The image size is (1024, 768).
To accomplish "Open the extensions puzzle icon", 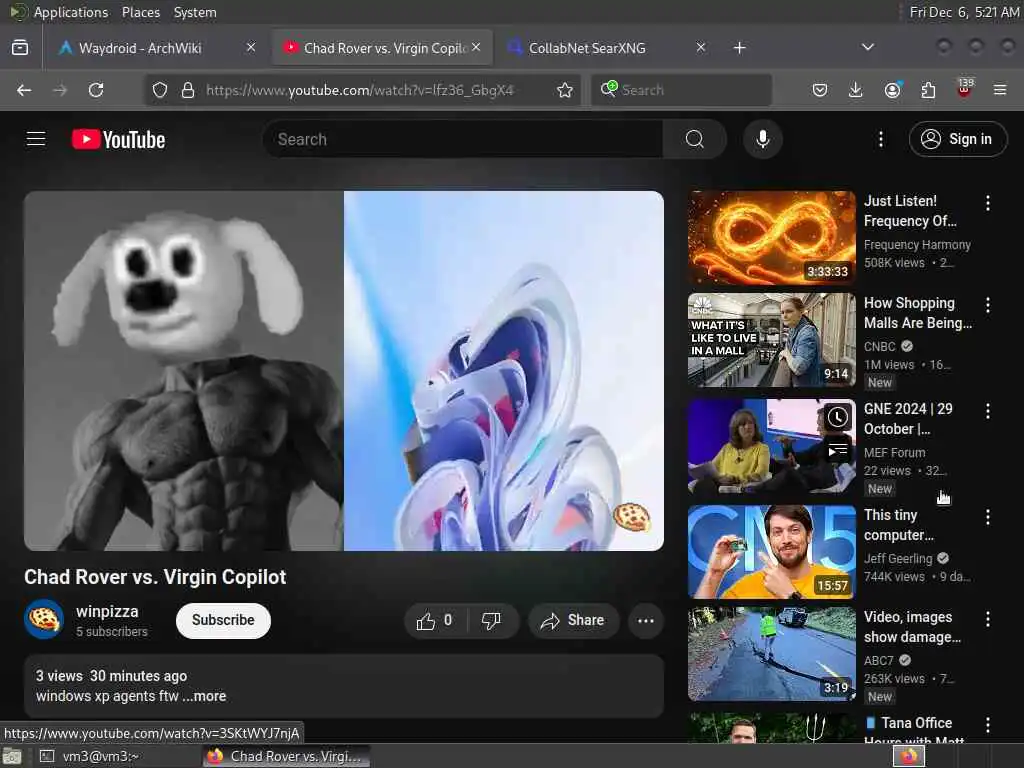I will tap(928, 90).
